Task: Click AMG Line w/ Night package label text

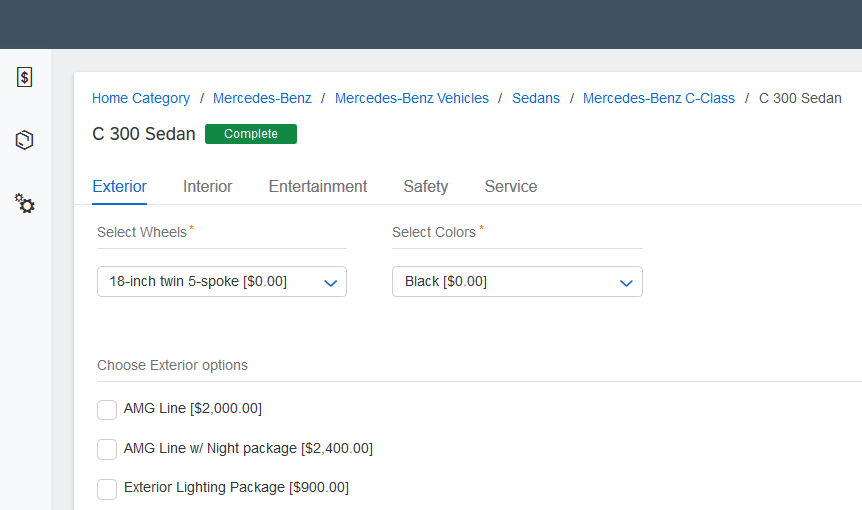Action: point(248,448)
